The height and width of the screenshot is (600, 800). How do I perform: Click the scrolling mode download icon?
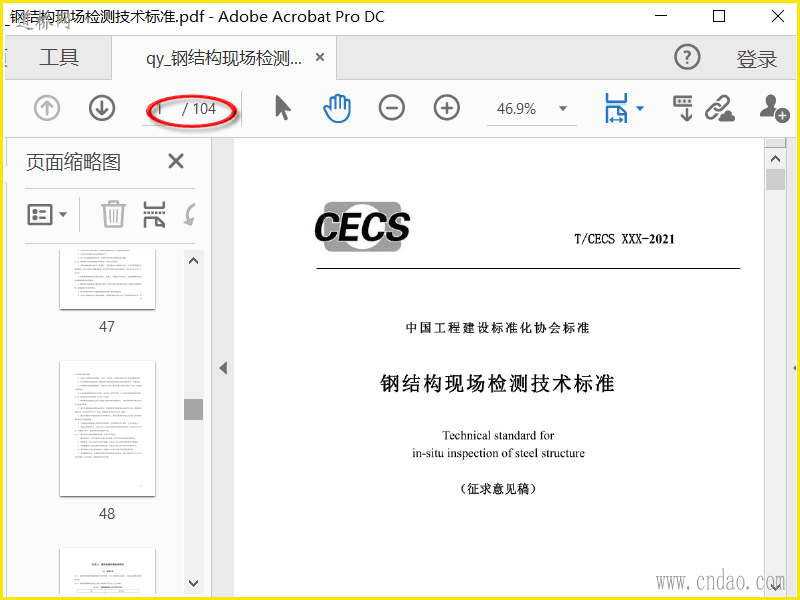683,108
